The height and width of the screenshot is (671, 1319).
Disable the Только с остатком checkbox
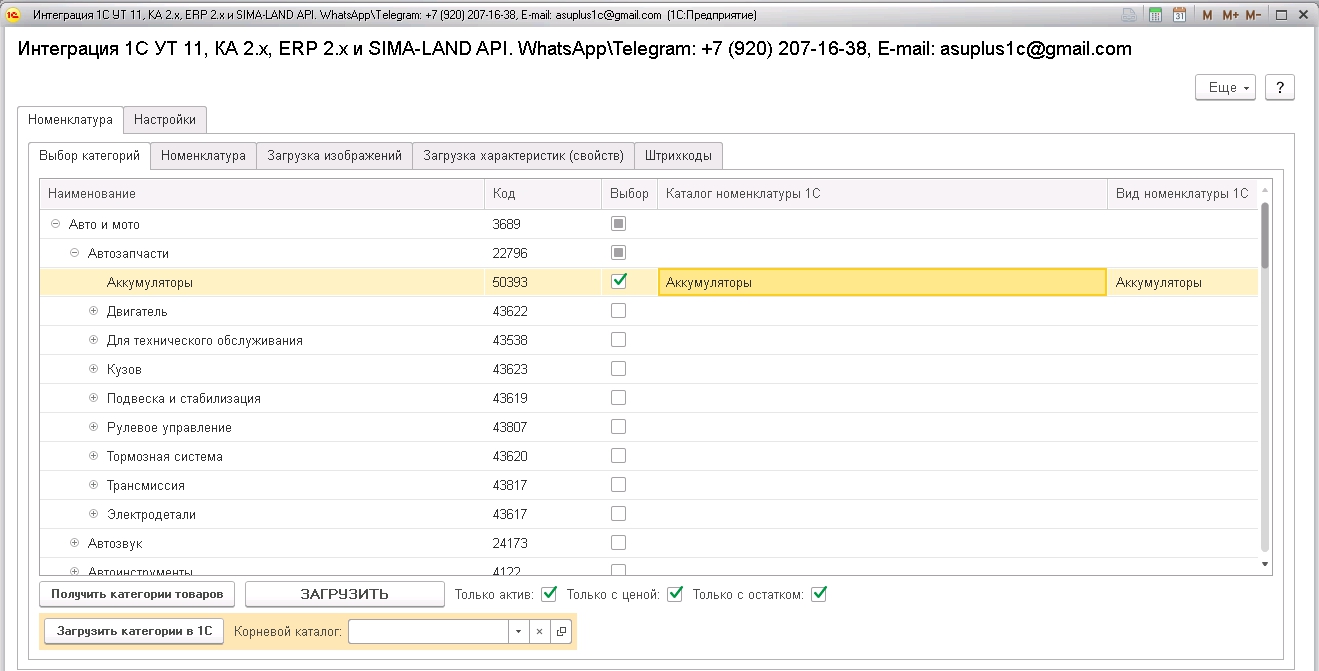tap(819, 594)
